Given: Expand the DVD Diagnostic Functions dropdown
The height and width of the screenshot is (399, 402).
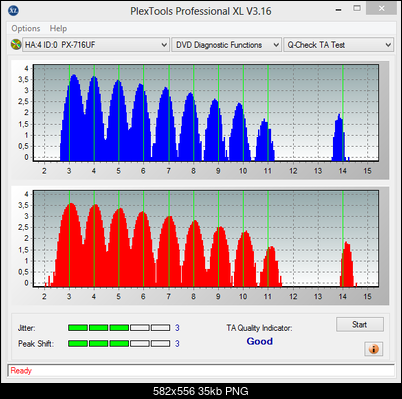Looking at the screenshot, I should pos(226,45).
